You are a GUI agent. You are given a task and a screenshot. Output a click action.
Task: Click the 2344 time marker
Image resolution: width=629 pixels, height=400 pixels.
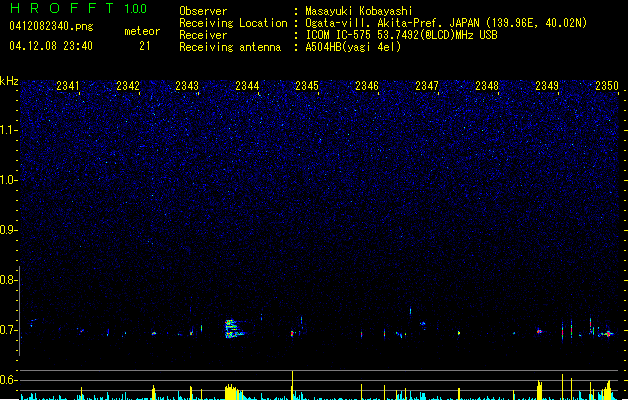click(248, 86)
